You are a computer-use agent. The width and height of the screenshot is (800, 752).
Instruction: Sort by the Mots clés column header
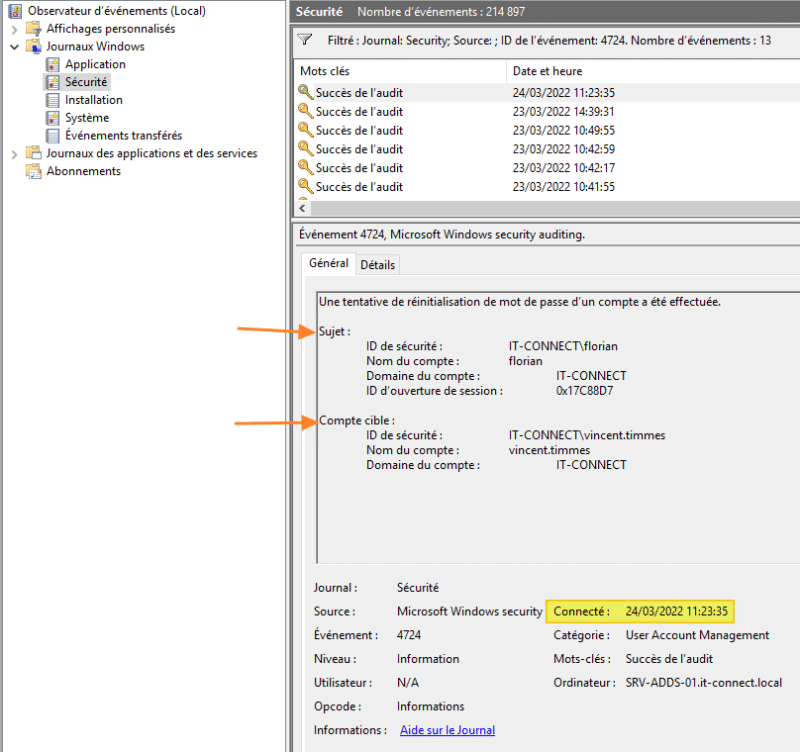(400, 72)
